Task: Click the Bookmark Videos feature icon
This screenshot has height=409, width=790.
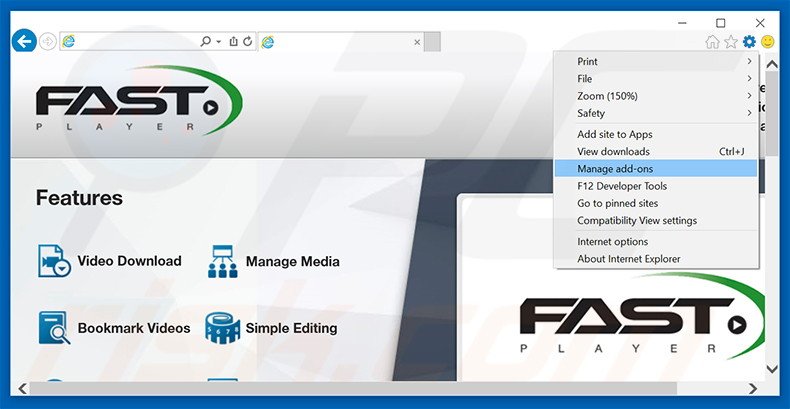Action: point(54,328)
